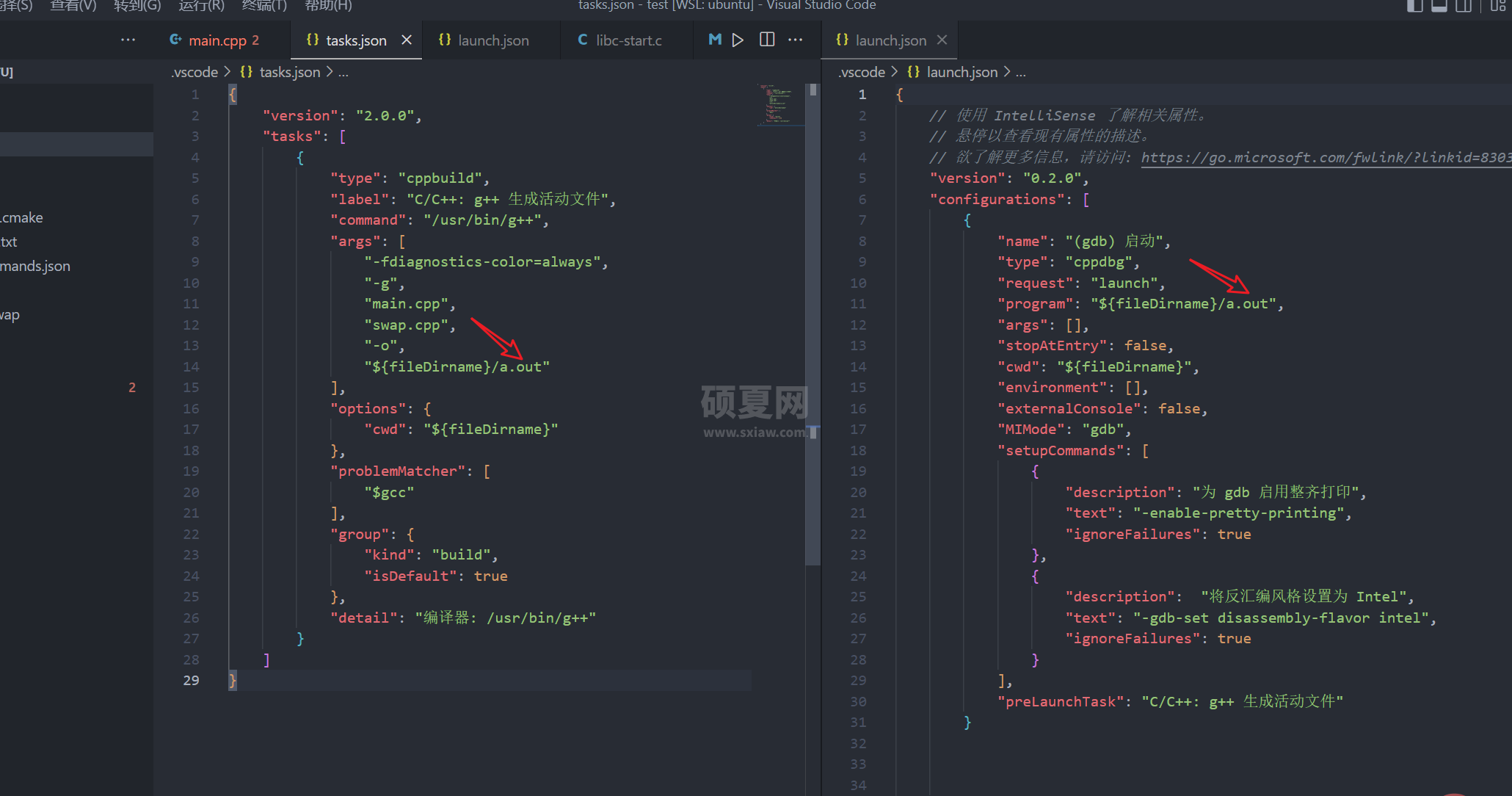Open the 查看(V) menu
The image size is (1512, 796).
click(73, 6)
